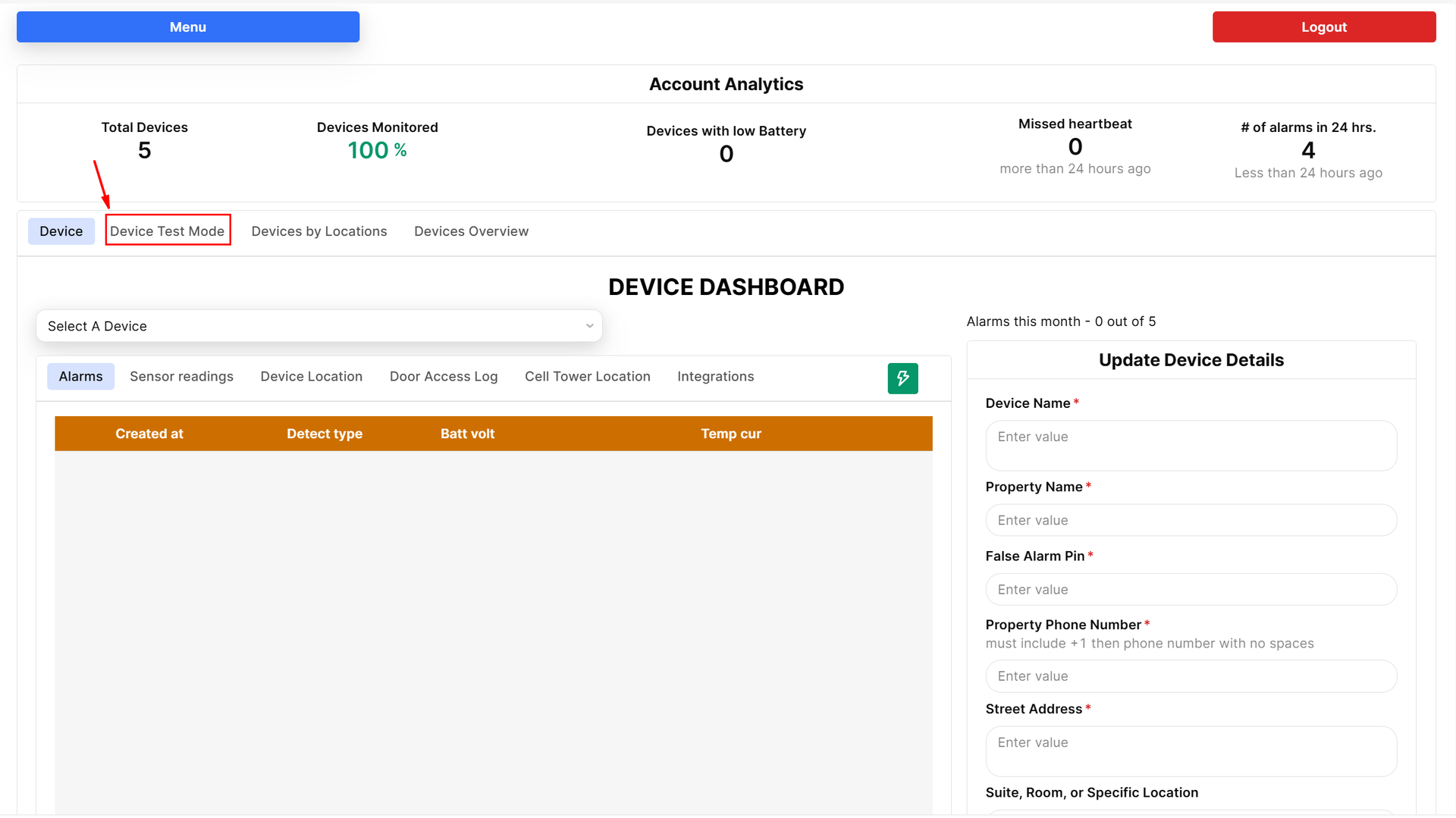Switch to Cell Tower Location tab
This screenshot has height=818, width=1456.
(x=587, y=377)
